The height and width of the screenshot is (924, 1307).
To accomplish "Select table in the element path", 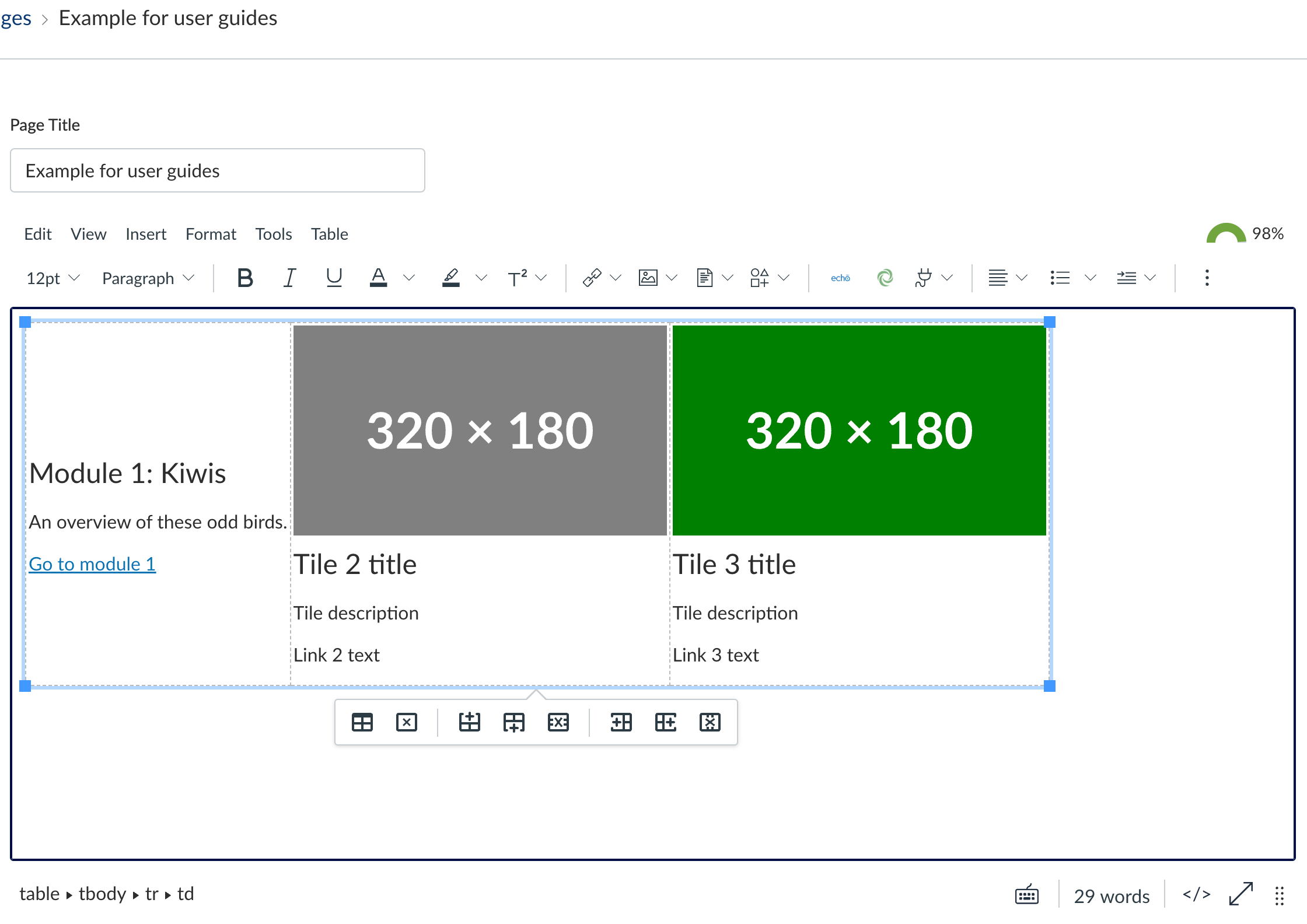I will tap(40, 894).
